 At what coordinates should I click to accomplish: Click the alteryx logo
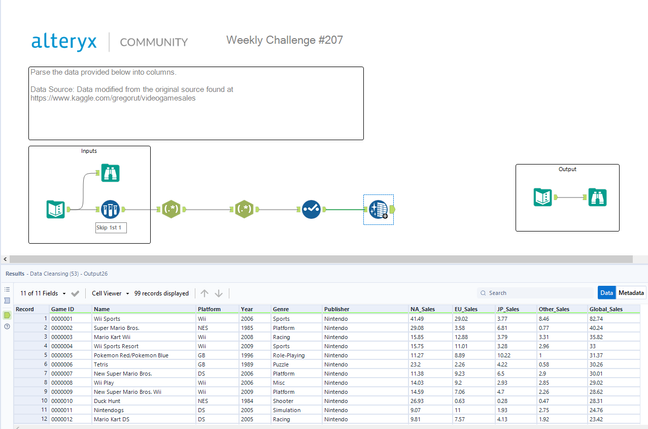[64, 41]
